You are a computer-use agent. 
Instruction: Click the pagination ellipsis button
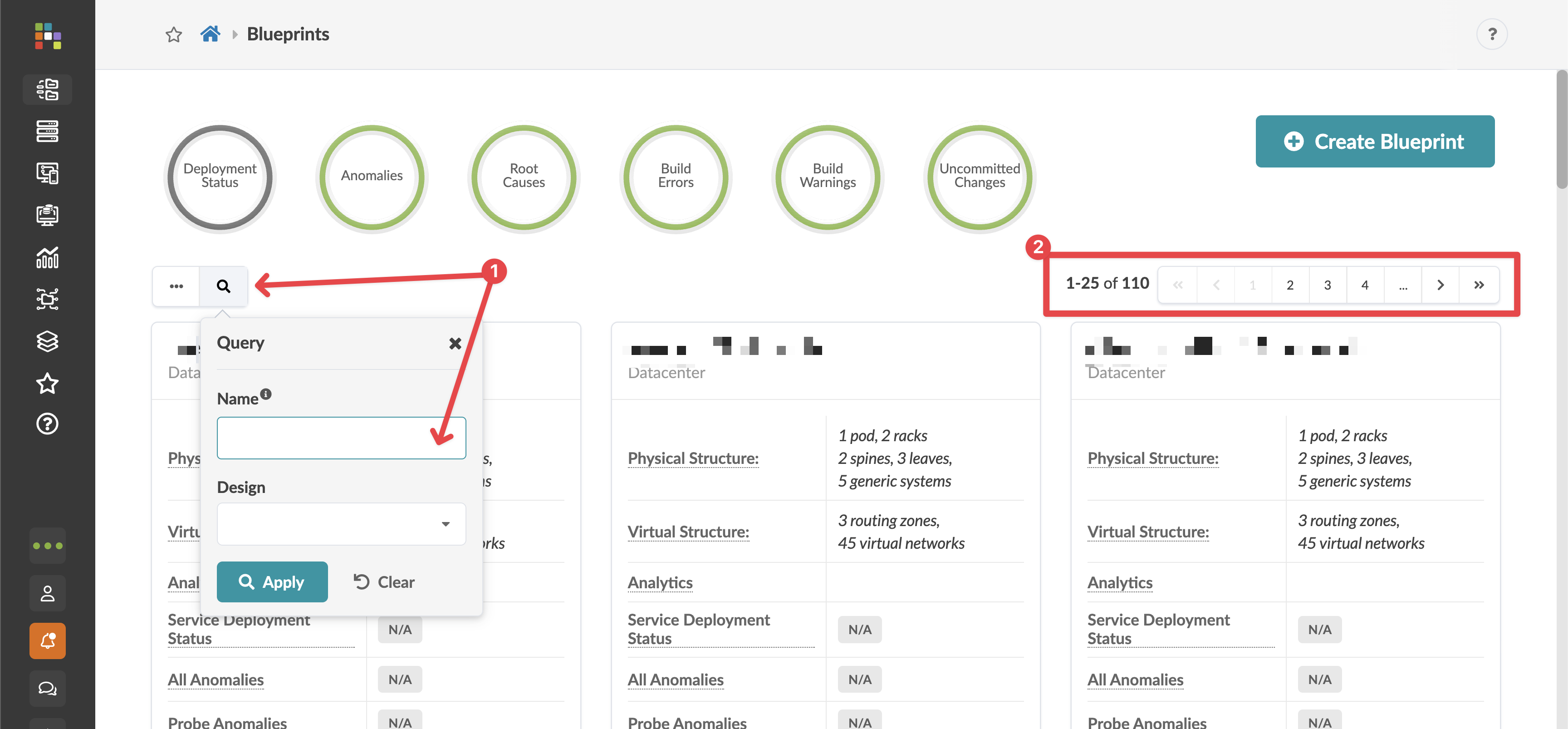coord(1402,285)
